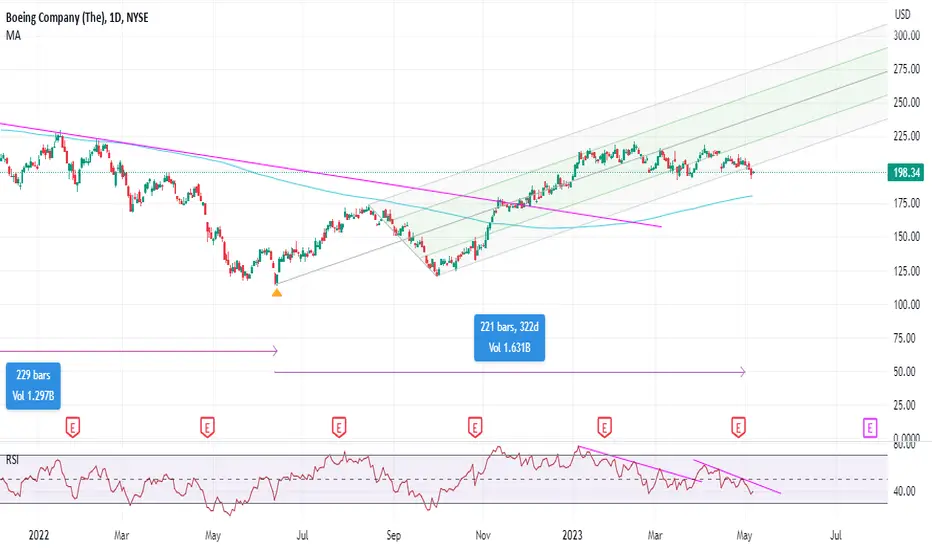Select the long magenta descending trendline on price

click(330, 175)
